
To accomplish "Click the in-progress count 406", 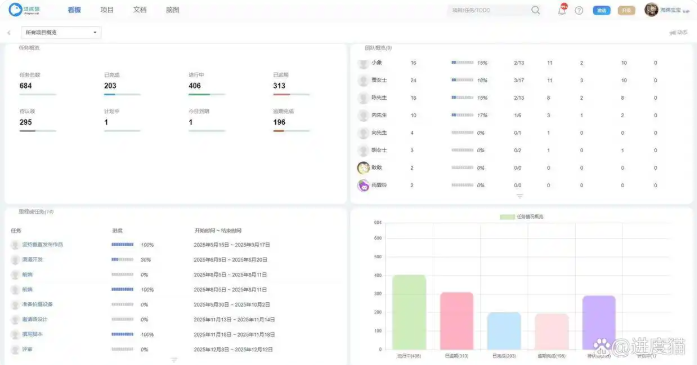I will click(195, 86).
